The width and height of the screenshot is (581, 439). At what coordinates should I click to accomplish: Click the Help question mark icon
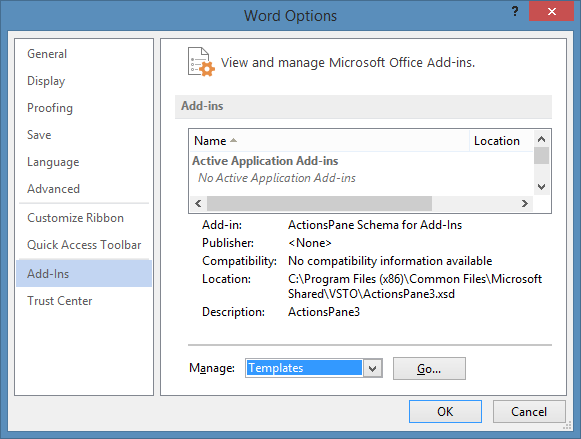[515, 11]
